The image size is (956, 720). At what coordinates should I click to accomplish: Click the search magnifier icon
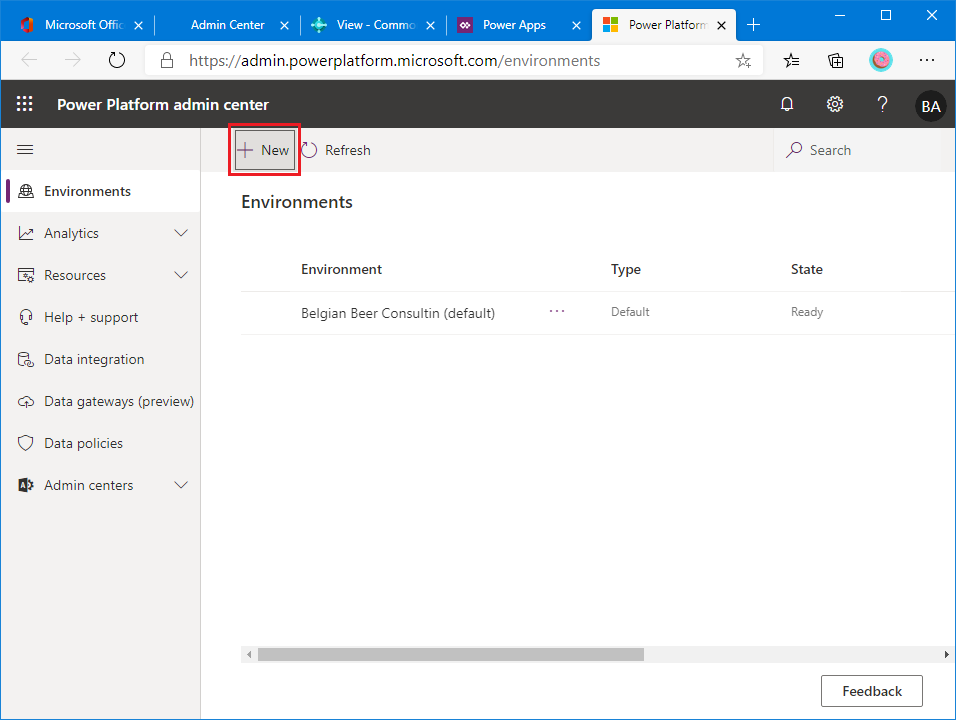[794, 149]
